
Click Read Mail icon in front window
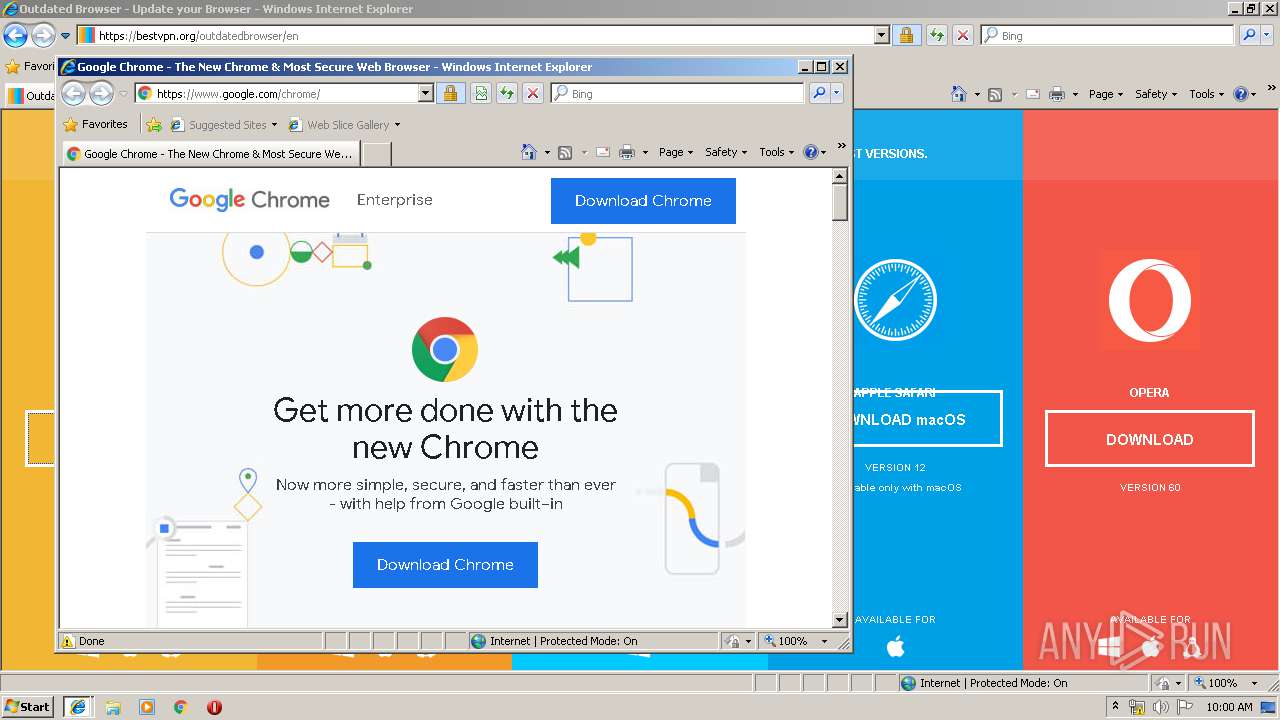pos(603,152)
